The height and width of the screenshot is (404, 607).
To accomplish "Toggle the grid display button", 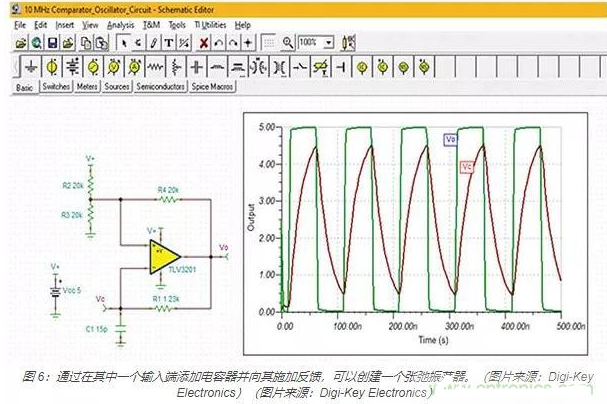I will 269,43.
